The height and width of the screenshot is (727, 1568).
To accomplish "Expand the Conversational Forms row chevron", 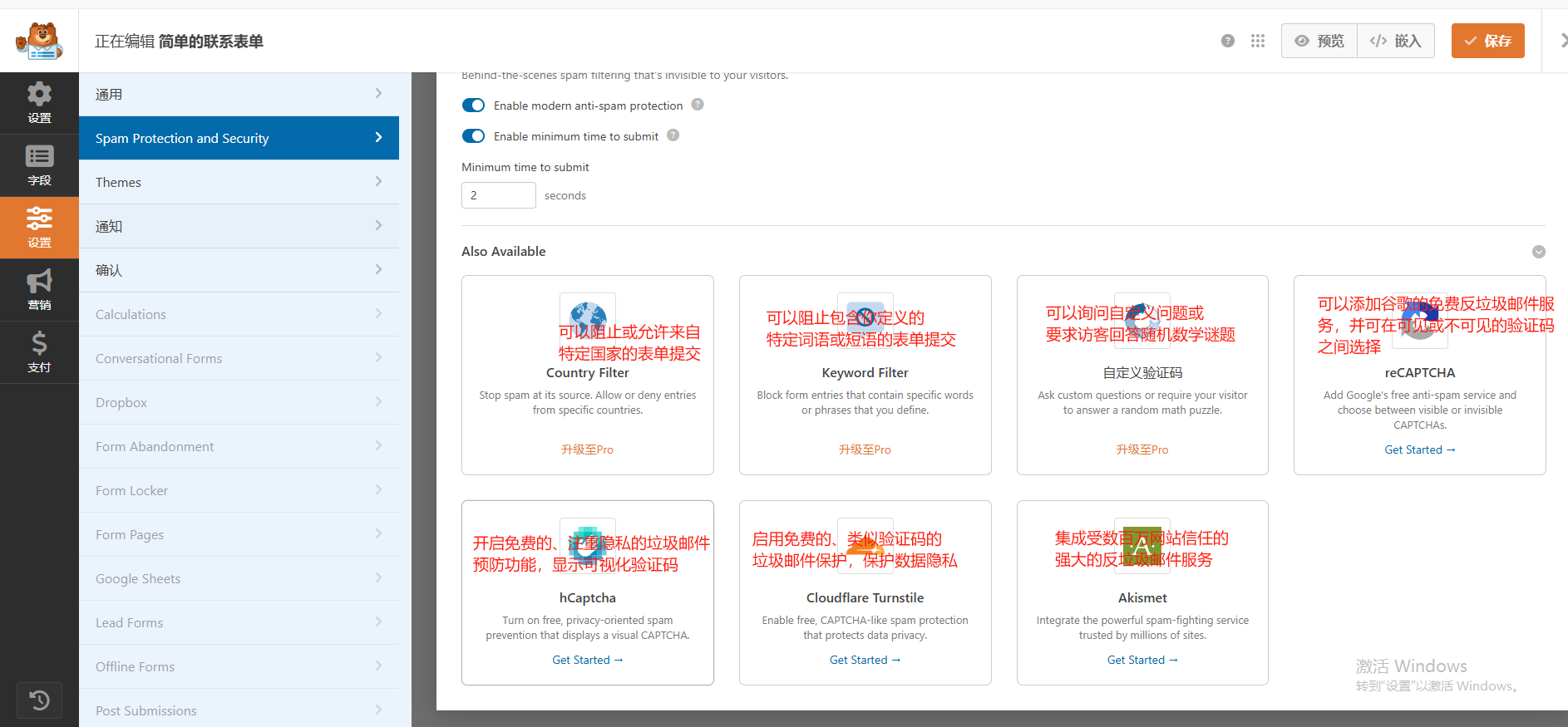I will pos(378,358).
